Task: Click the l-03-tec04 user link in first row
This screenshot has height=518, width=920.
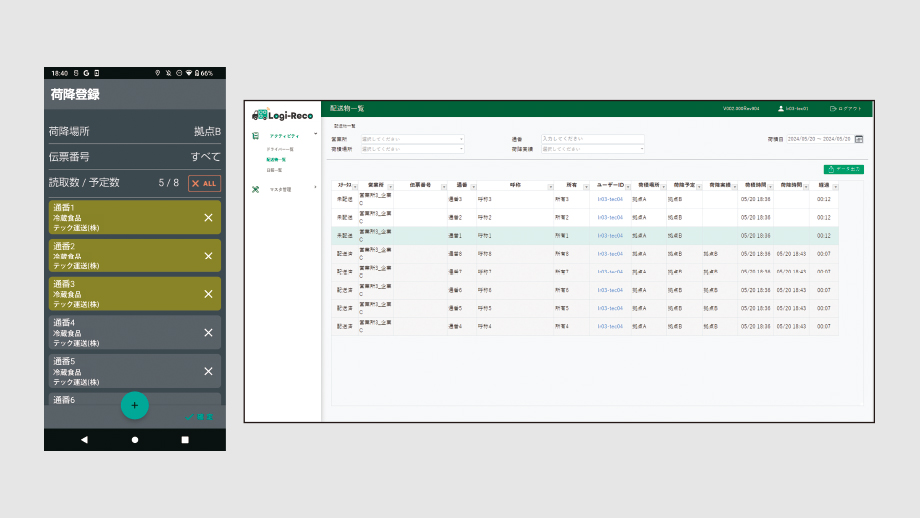Action: [x=610, y=199]
